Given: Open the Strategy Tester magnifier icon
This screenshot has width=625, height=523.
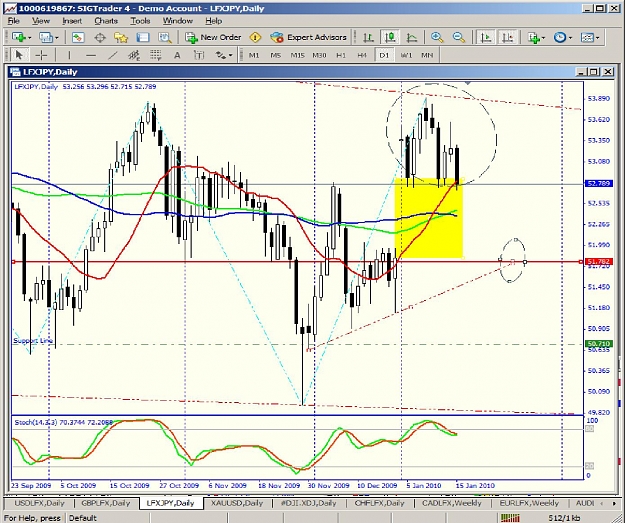Looking at the screenshot, I should [x=165, y=37].
